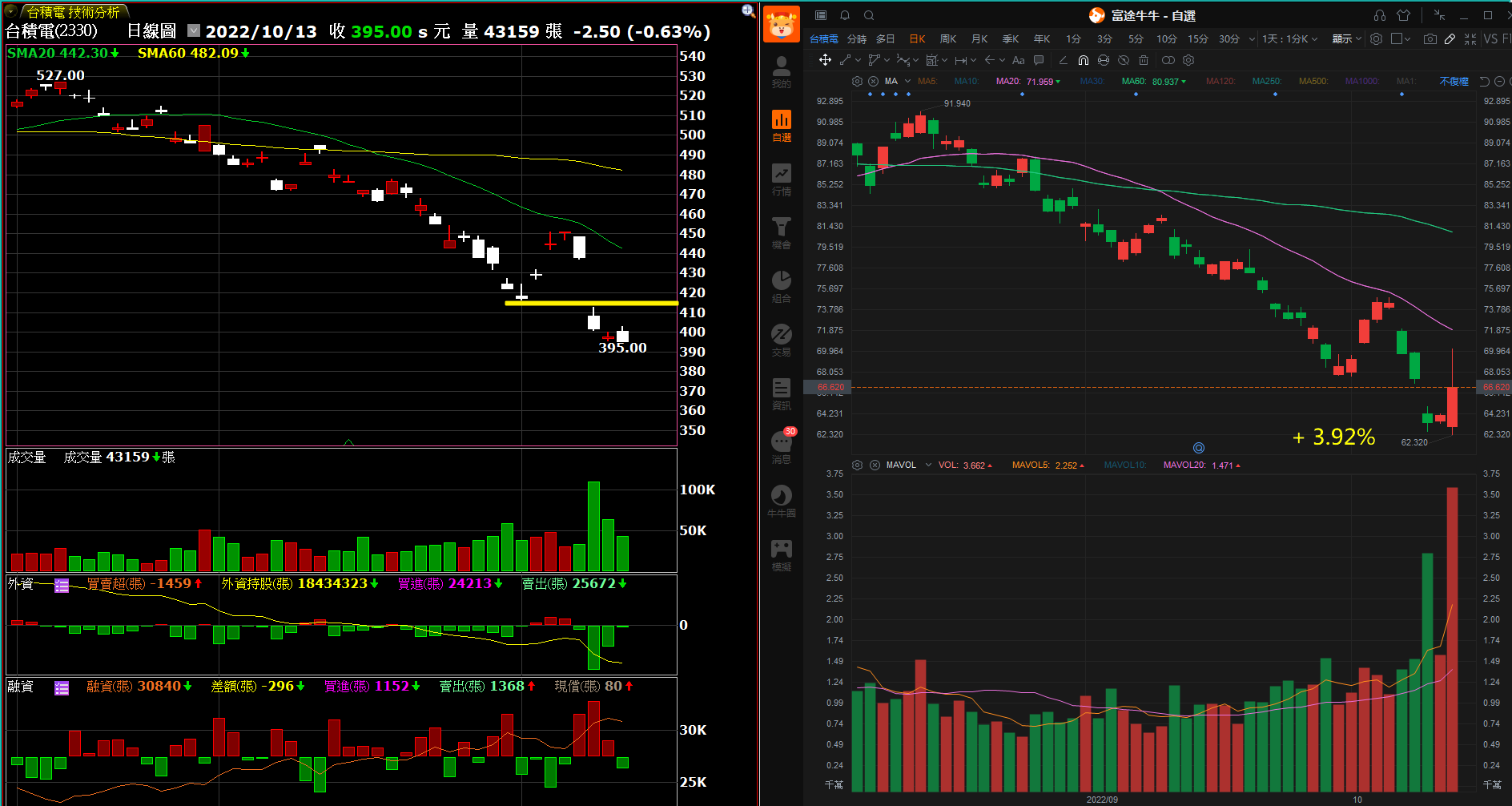
Task: Open the 自選 watchlist sidebar item
Action: pos(782,127)
